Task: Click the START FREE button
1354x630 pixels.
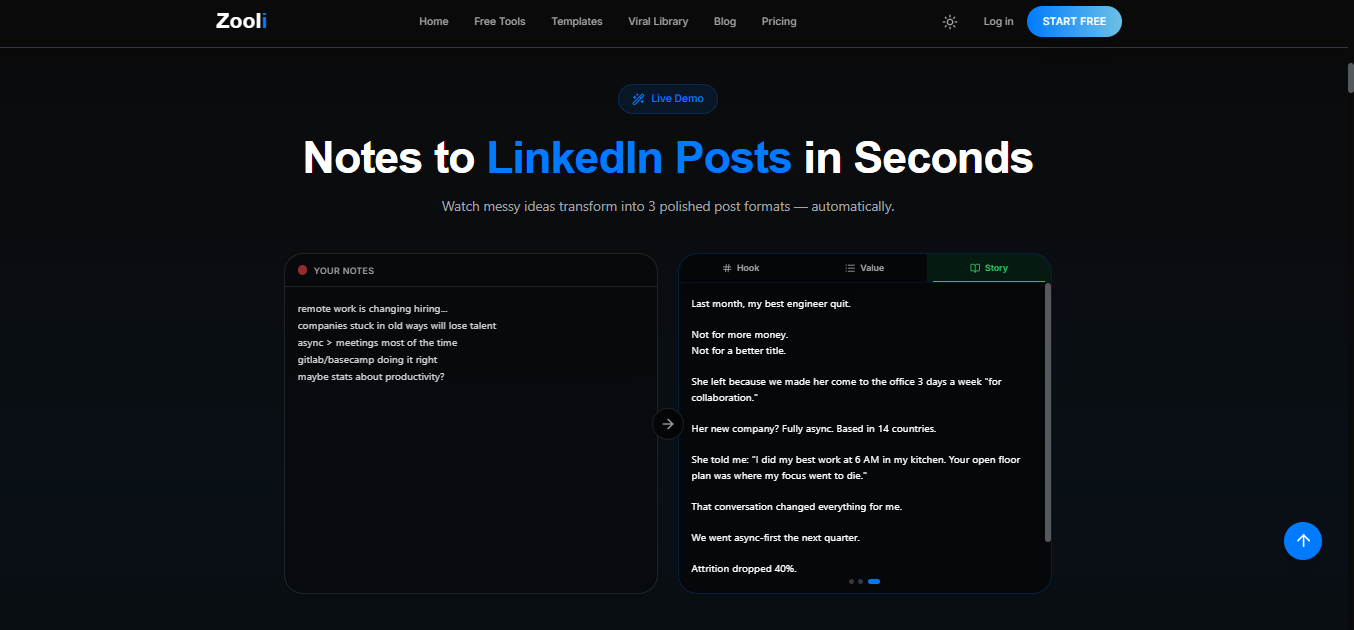Action: click(1074, 21)
